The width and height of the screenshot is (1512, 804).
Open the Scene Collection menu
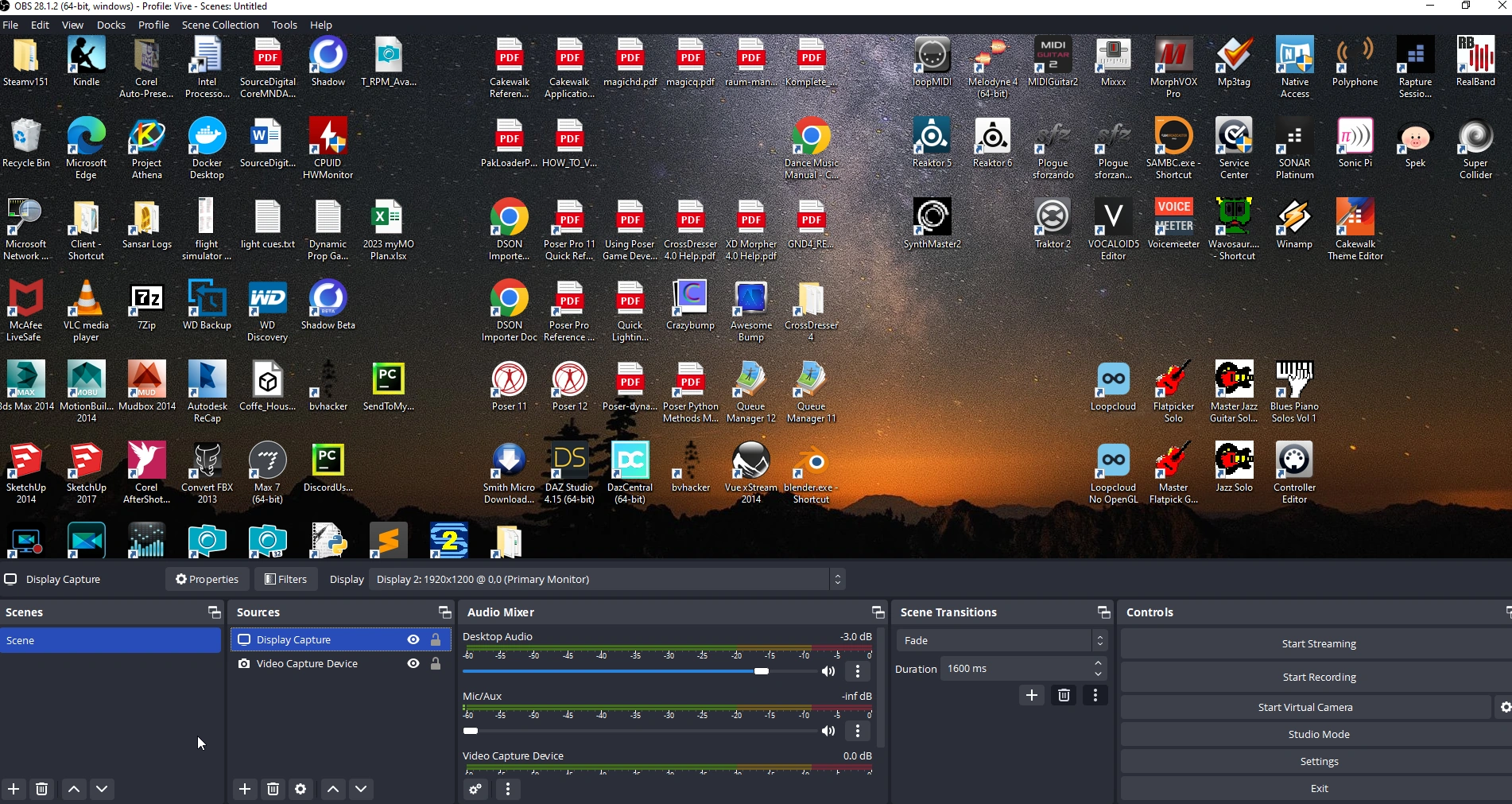pyautogui.click(x=220, y=25)
